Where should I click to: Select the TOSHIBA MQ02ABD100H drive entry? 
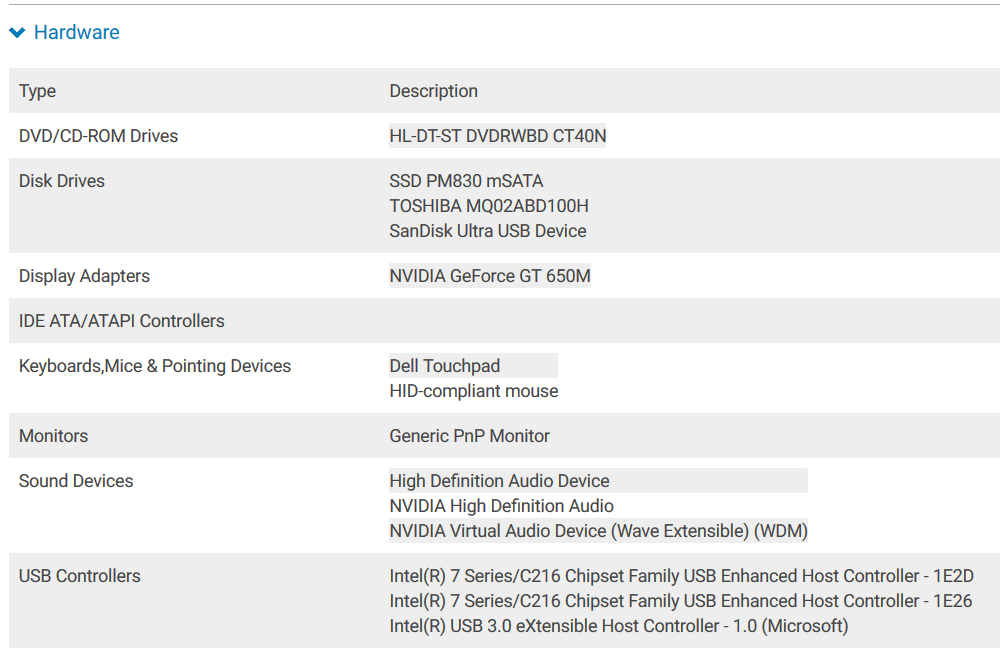tap(488, 206)
